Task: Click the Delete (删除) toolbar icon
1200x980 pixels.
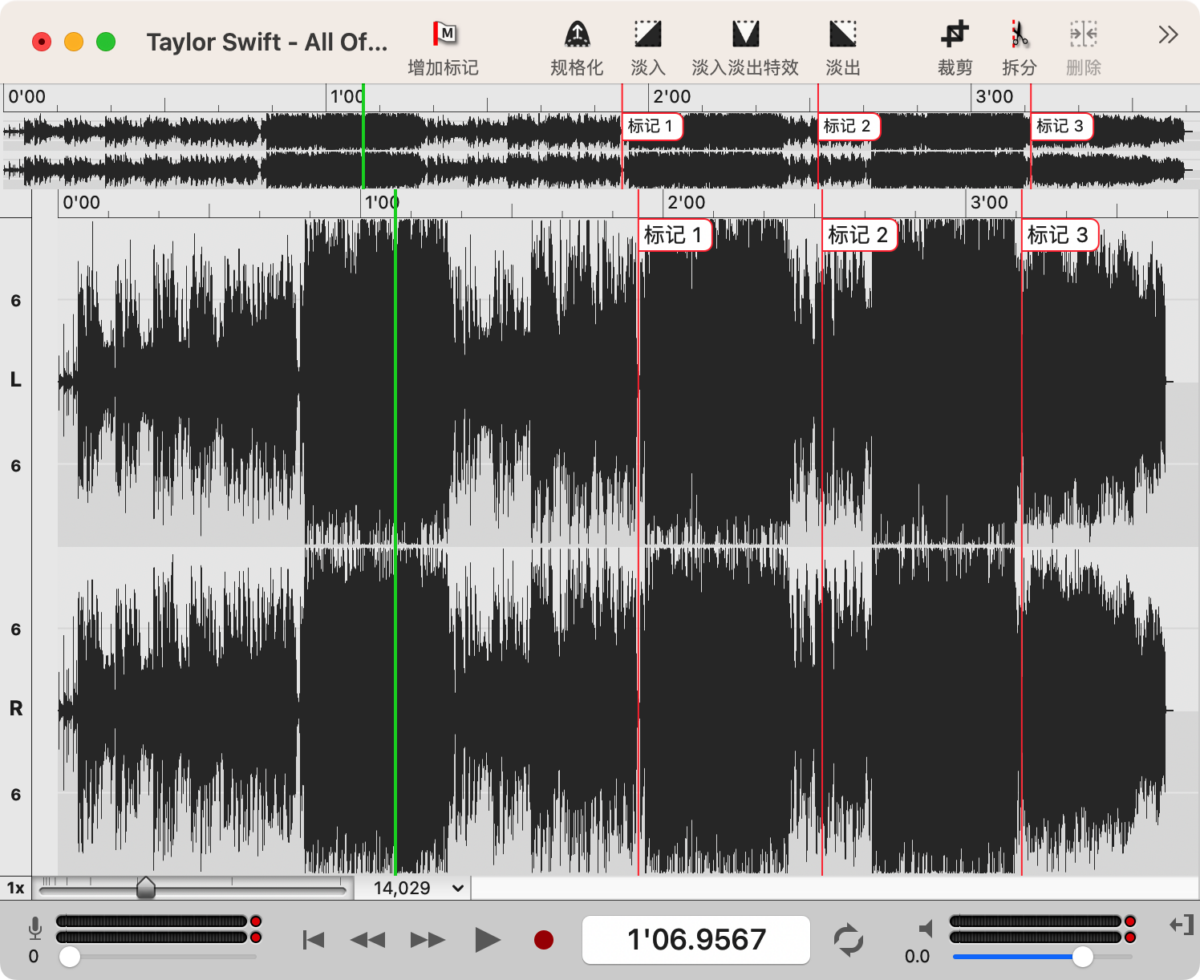Action: click(x=1083, y=34)
